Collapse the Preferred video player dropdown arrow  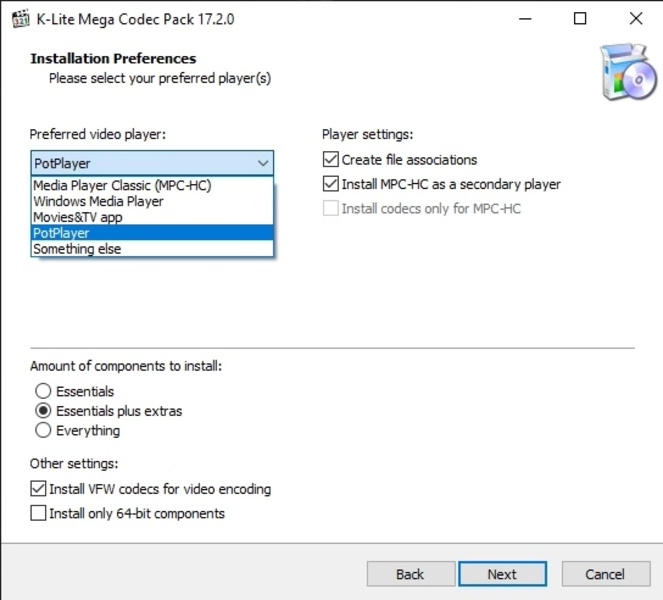pos(263,163)
